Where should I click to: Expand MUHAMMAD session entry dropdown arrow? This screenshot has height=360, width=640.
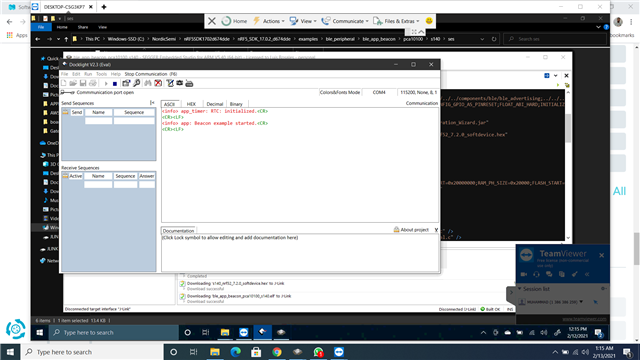pyautogui.click(x=581, y=302)
